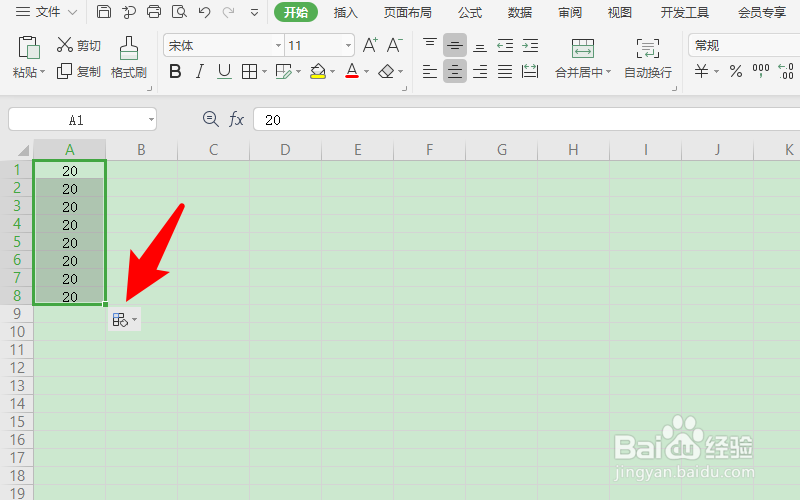Click the formula bar showing 20
800x500 pixels.
[x=527, y=120]
